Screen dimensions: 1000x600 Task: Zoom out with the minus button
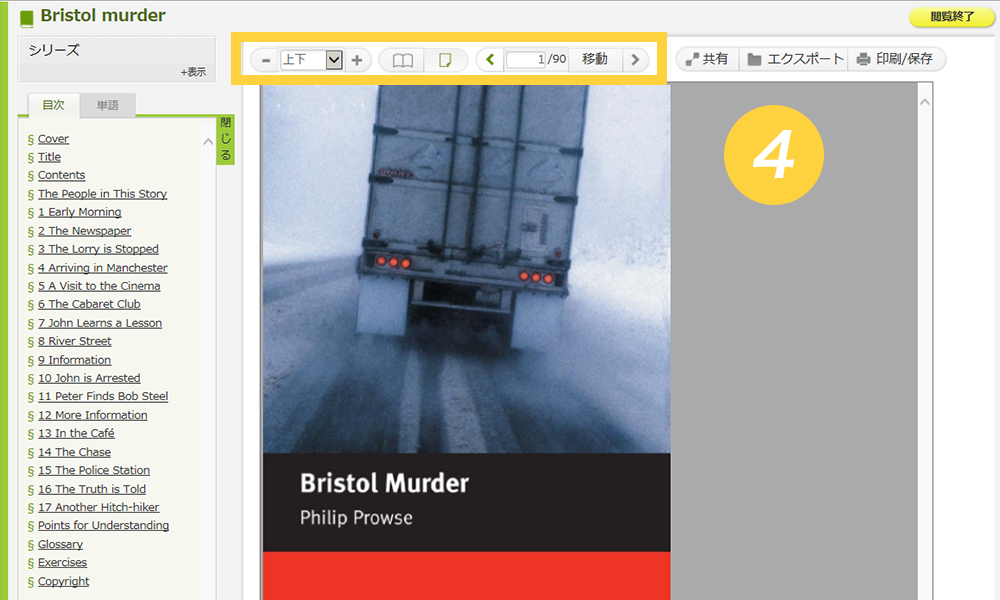click(266, 60)
